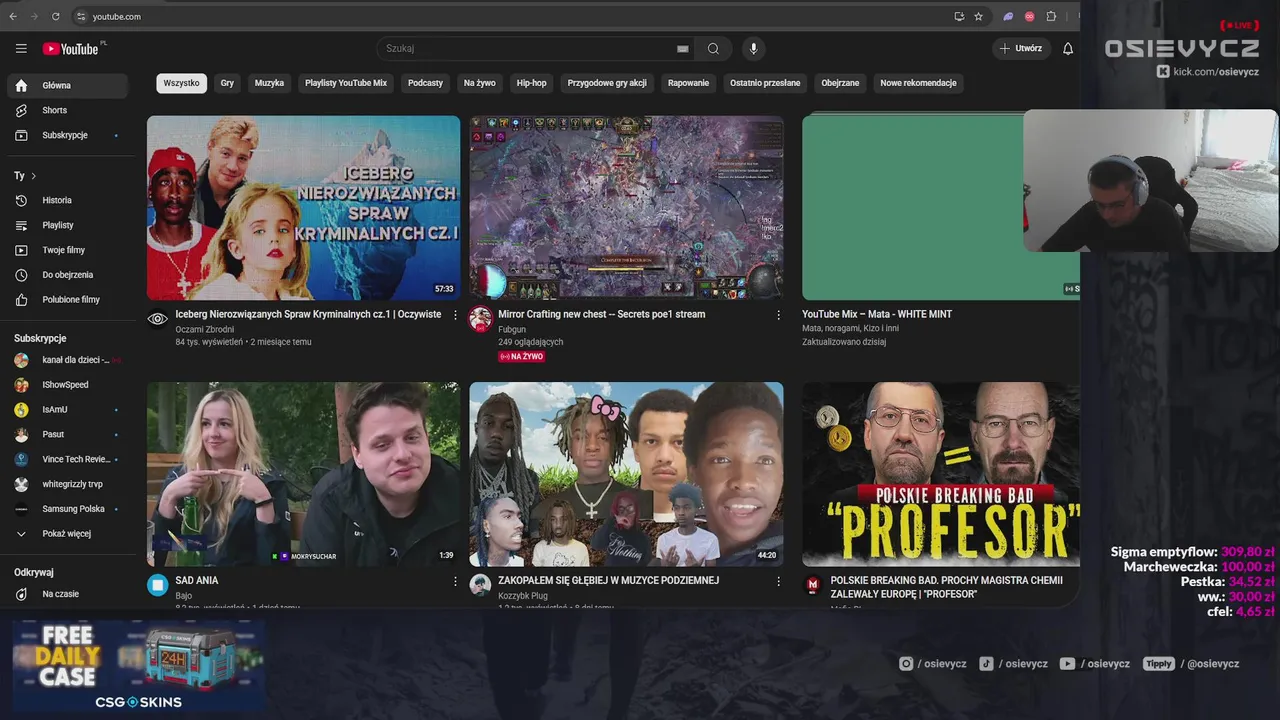Viewport: 1280px width, 720px height.
Task: Open Playlisty in the sidebar
Action: point(68,225)
